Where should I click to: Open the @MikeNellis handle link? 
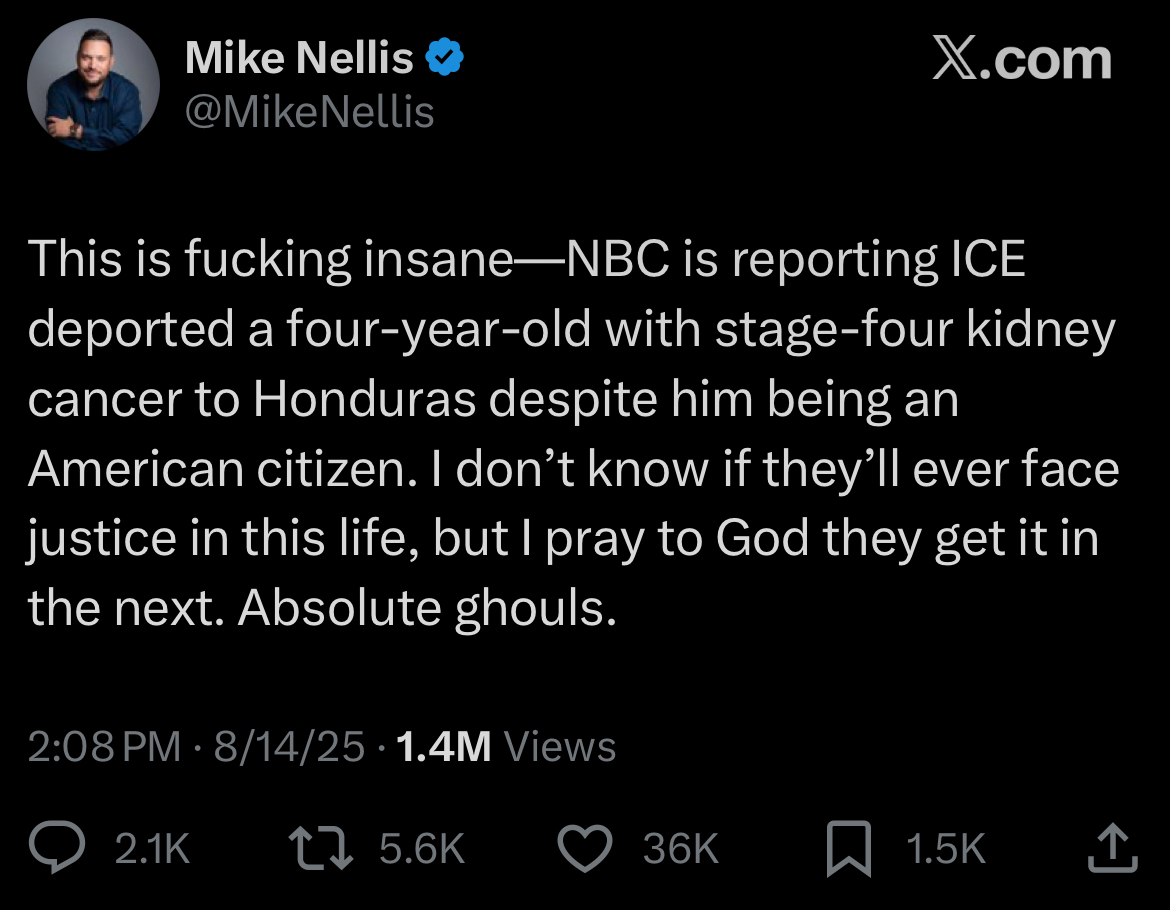(x=310, y=112)
